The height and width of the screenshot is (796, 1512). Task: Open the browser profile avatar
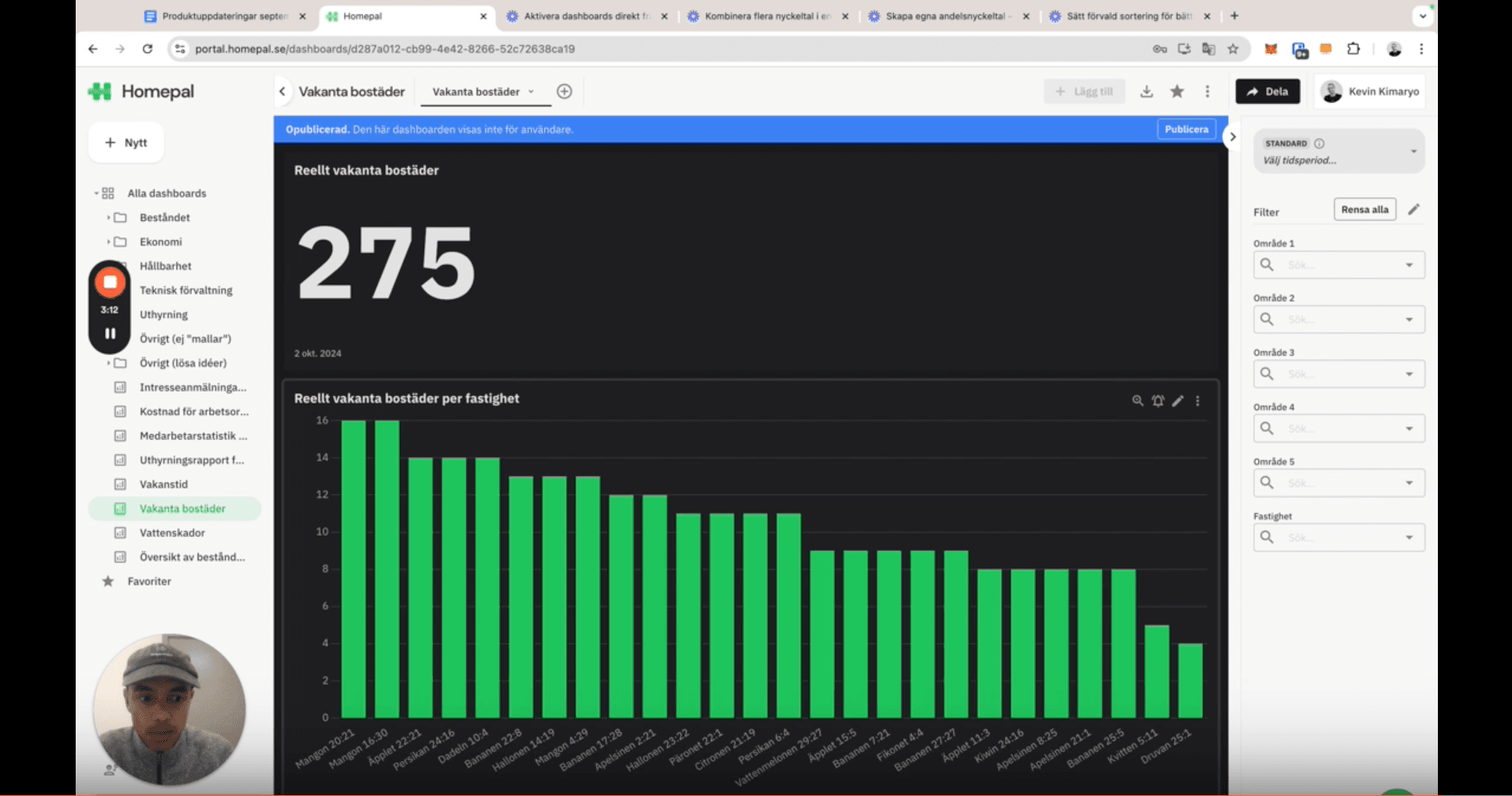click(x=1394, y=49)
